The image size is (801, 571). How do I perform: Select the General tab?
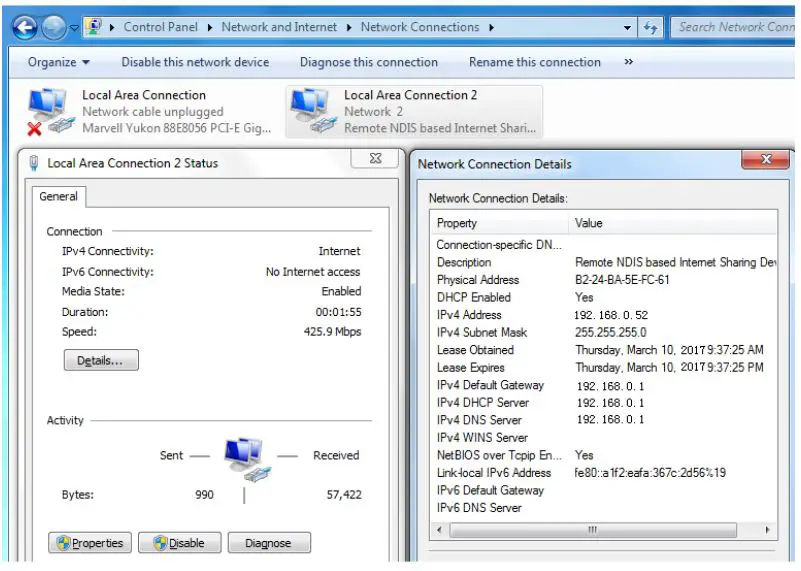click(x=59, y=197)
